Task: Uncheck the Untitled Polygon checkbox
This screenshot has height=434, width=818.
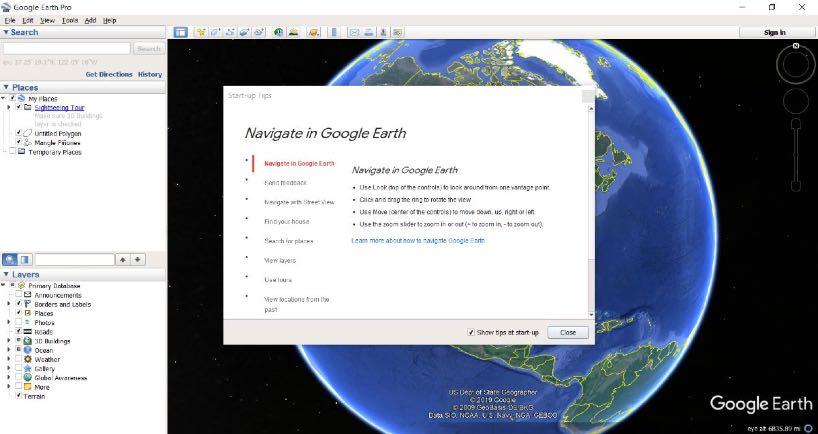Action: [19, 133]
